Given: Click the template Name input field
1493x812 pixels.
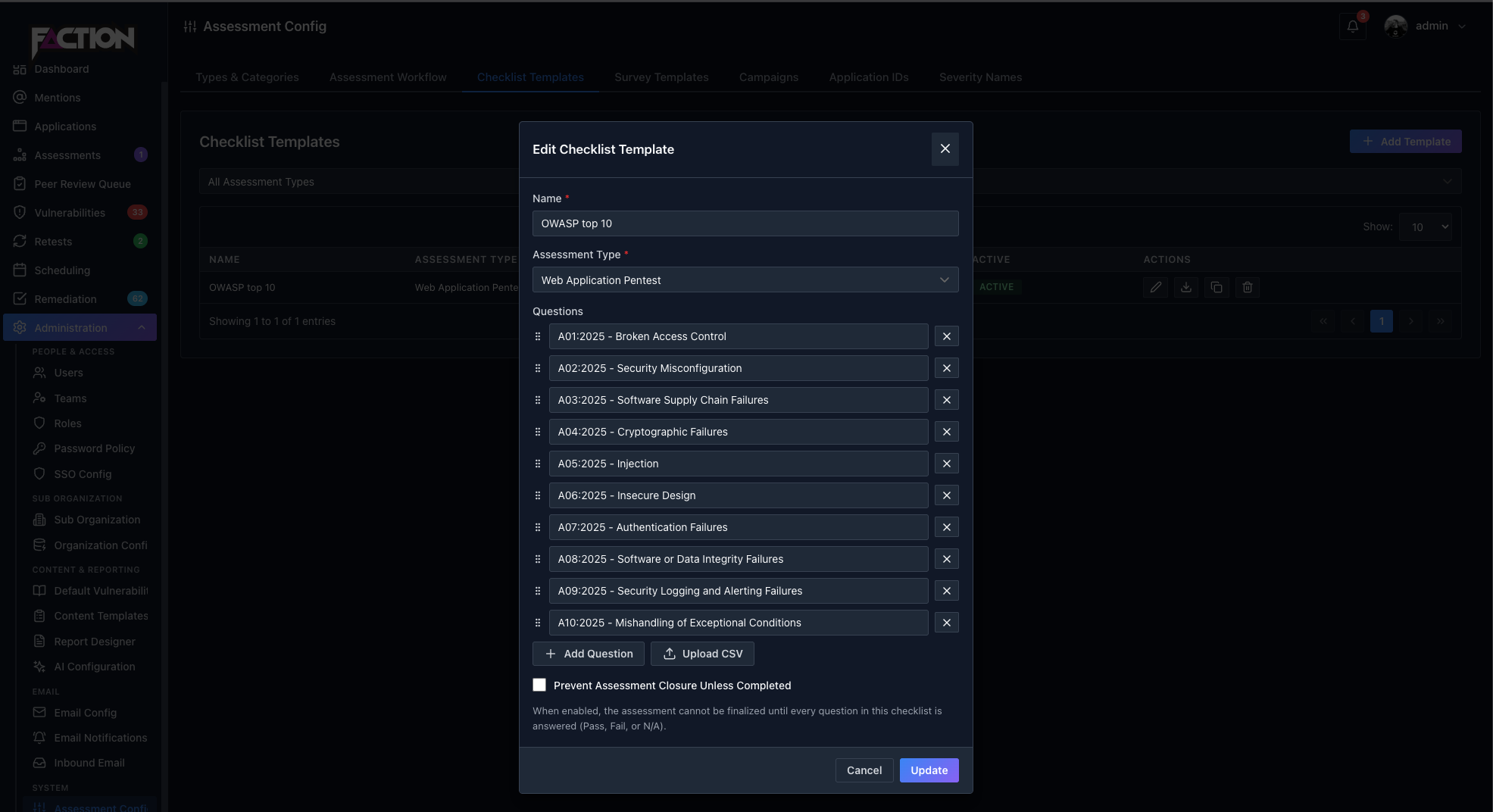Looking at the screenshot, I should (x=745, y=223).
